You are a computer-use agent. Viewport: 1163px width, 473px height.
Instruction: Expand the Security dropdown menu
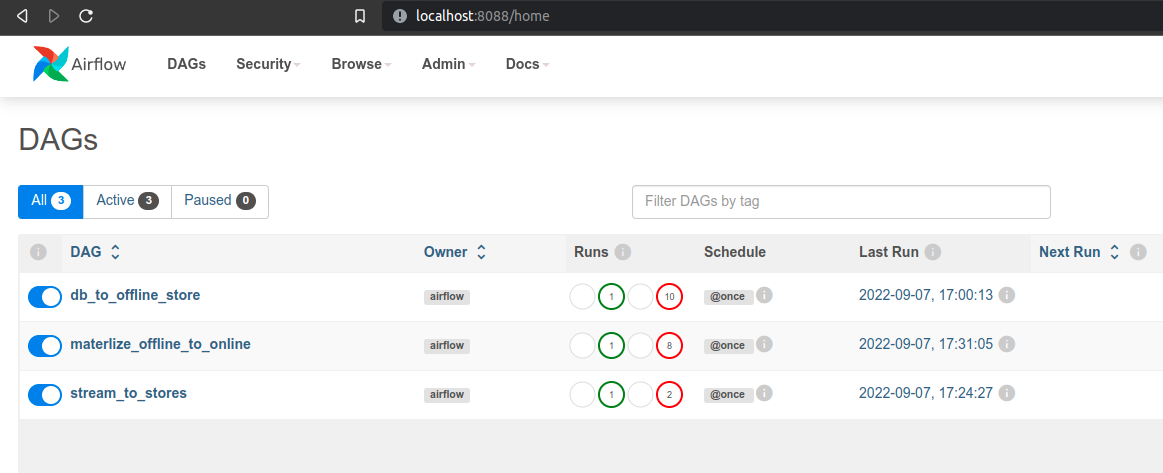268,64
